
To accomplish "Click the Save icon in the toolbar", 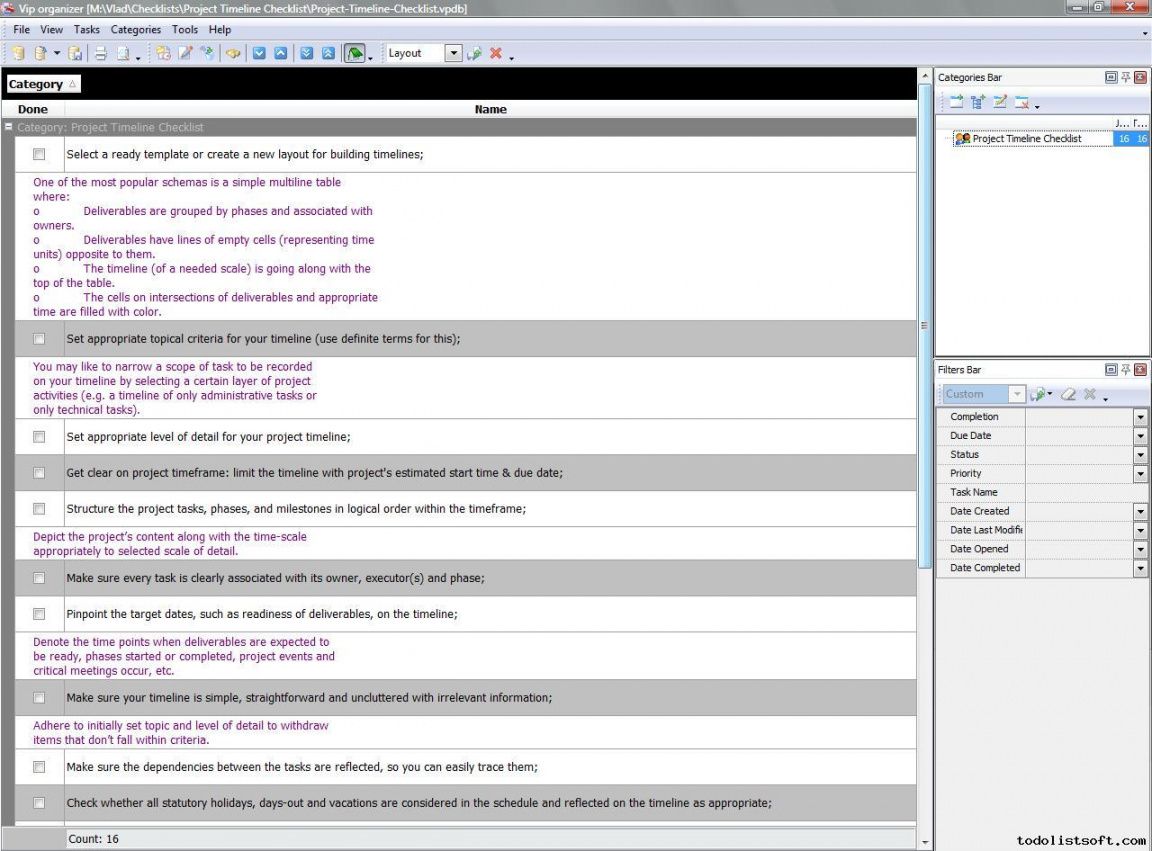I will pyautogui.click(x=76, y=54).
